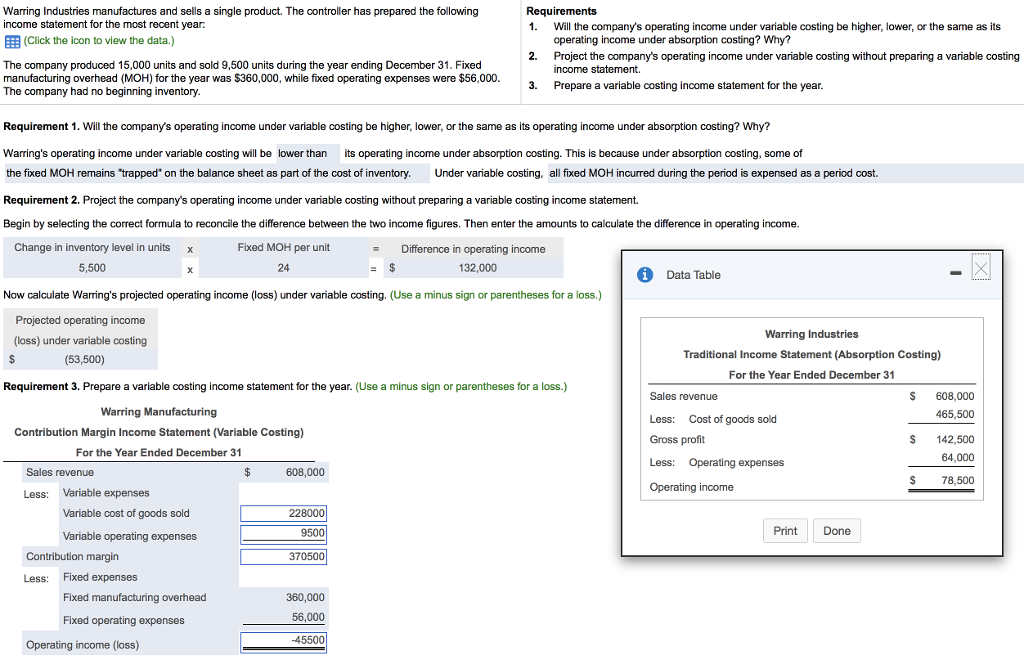1024x660 pixels.
Task: Click the Done button
Action: click(837, 531)
